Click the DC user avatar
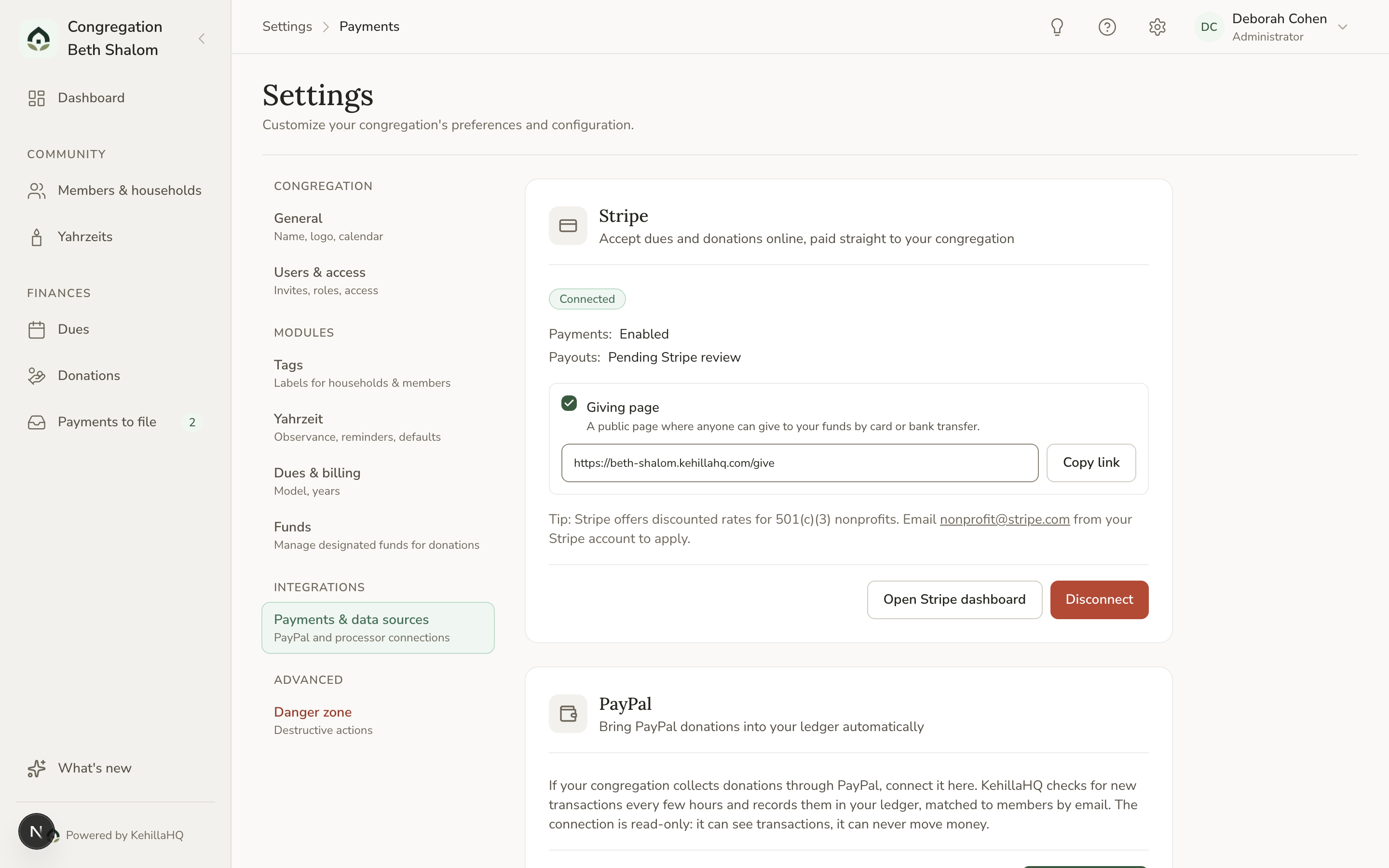This screenshot has width=1389, height=868. (x=1209, y=27)
